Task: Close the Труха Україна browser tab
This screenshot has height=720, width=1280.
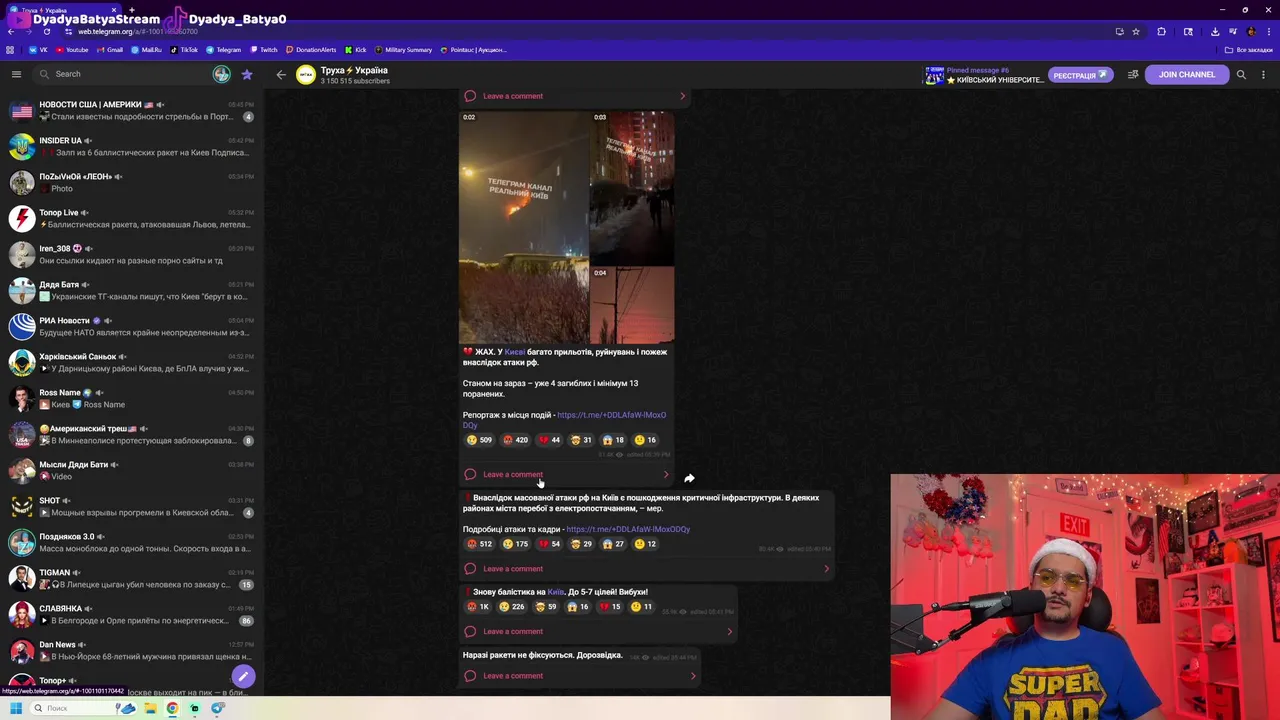Action: [114, 10]
